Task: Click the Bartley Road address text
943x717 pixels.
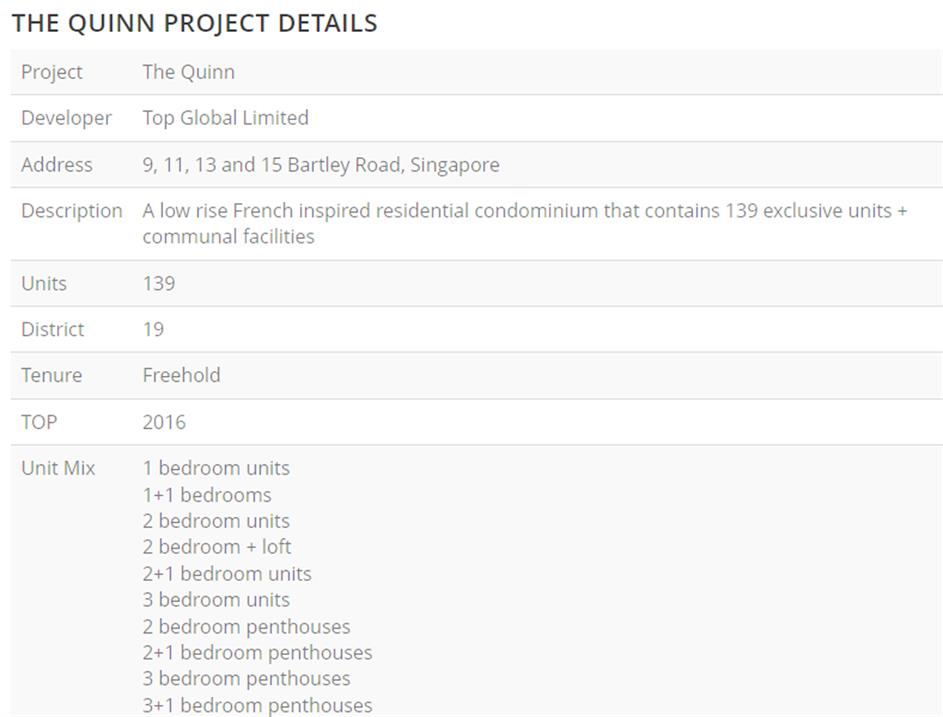Action: click(x=320, y=165)
